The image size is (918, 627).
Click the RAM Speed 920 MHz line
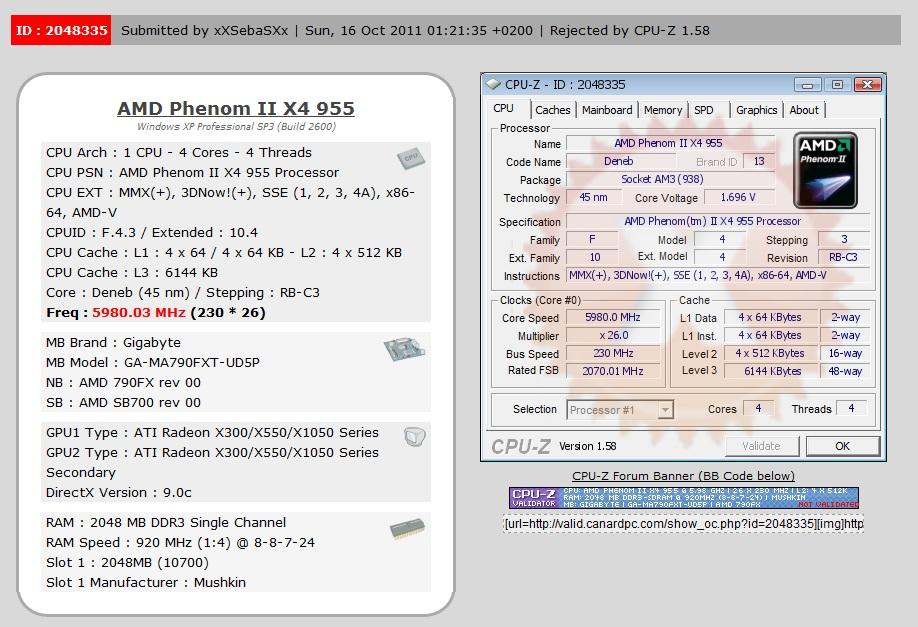pyautogui.click(x=180, y=543)
